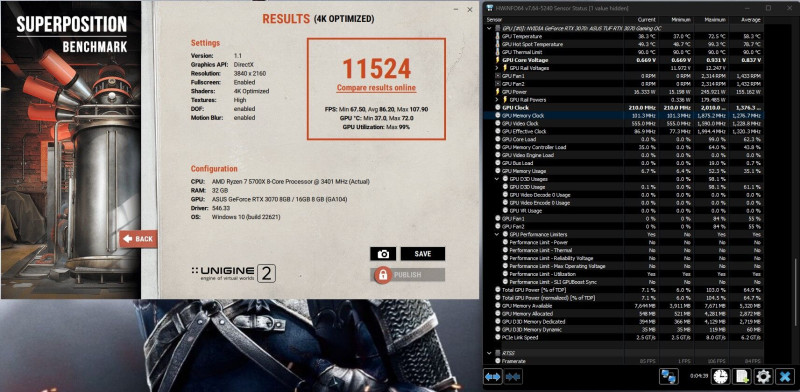Click the SAVE button in results
This screenshot has width=800, height=392.
422,254
